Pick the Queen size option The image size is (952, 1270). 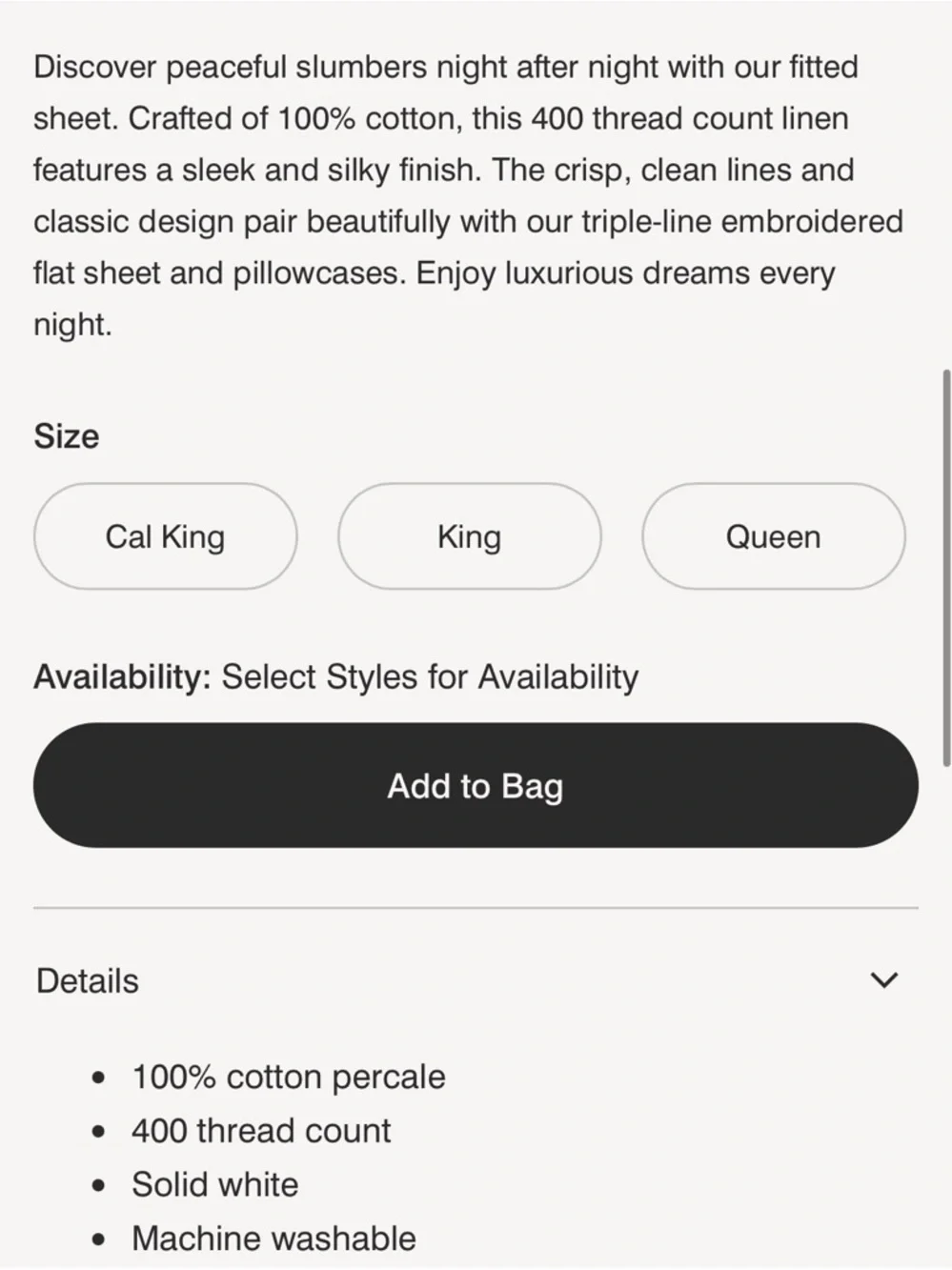772,536
